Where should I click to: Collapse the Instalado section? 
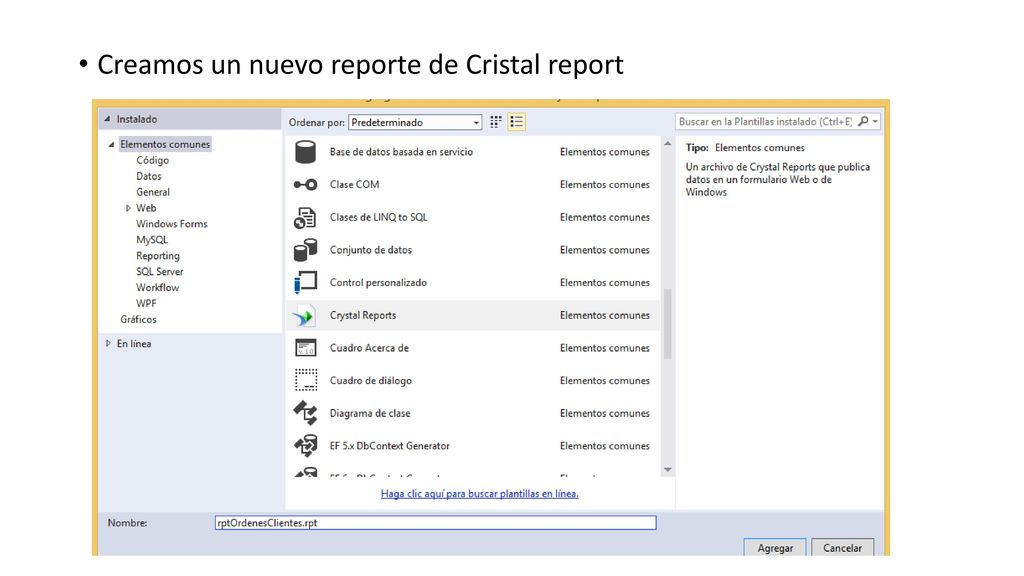click(108, 120)
